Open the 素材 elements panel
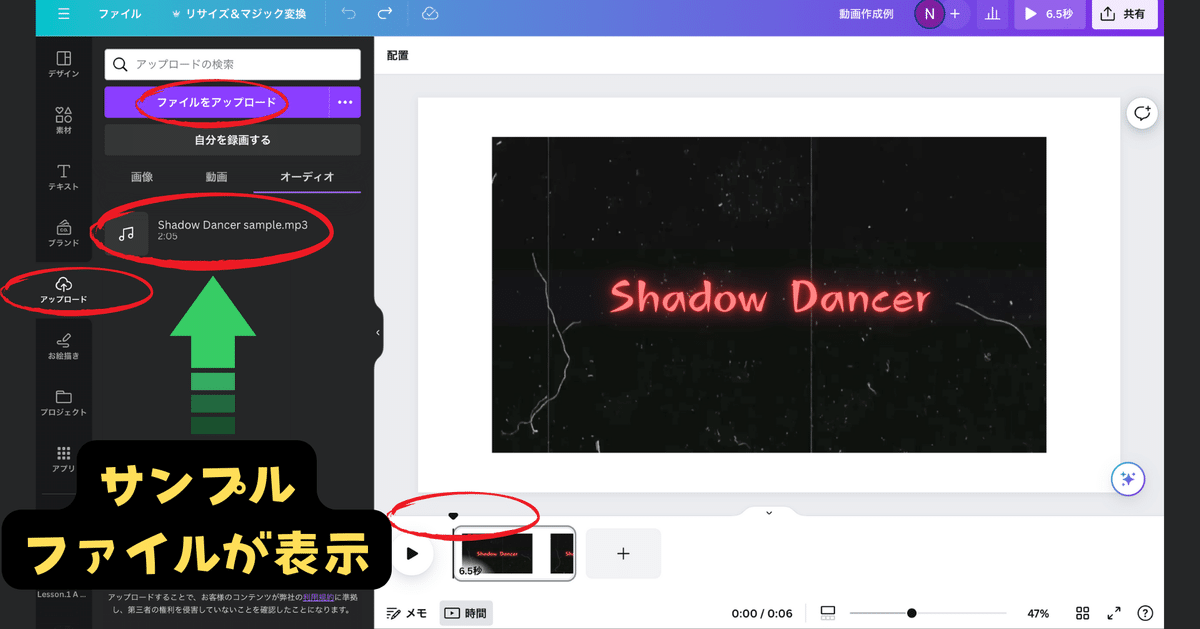Viewport: 1200px width, 629px height. (64, 121)
